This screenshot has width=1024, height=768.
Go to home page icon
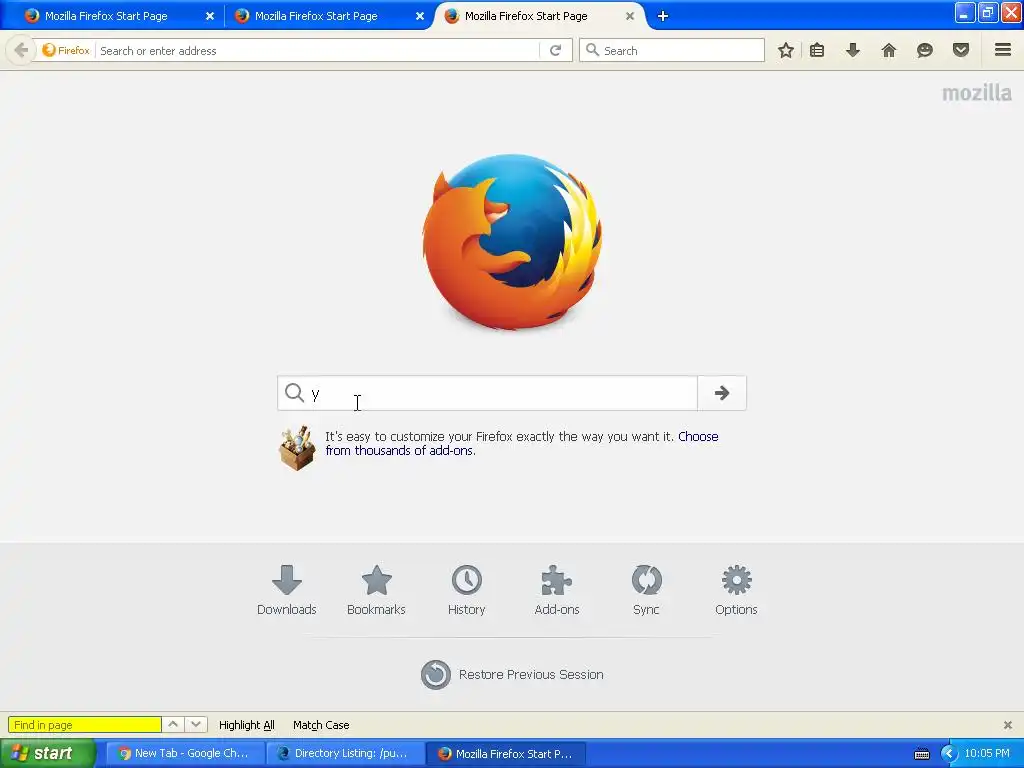pos(889,50)
